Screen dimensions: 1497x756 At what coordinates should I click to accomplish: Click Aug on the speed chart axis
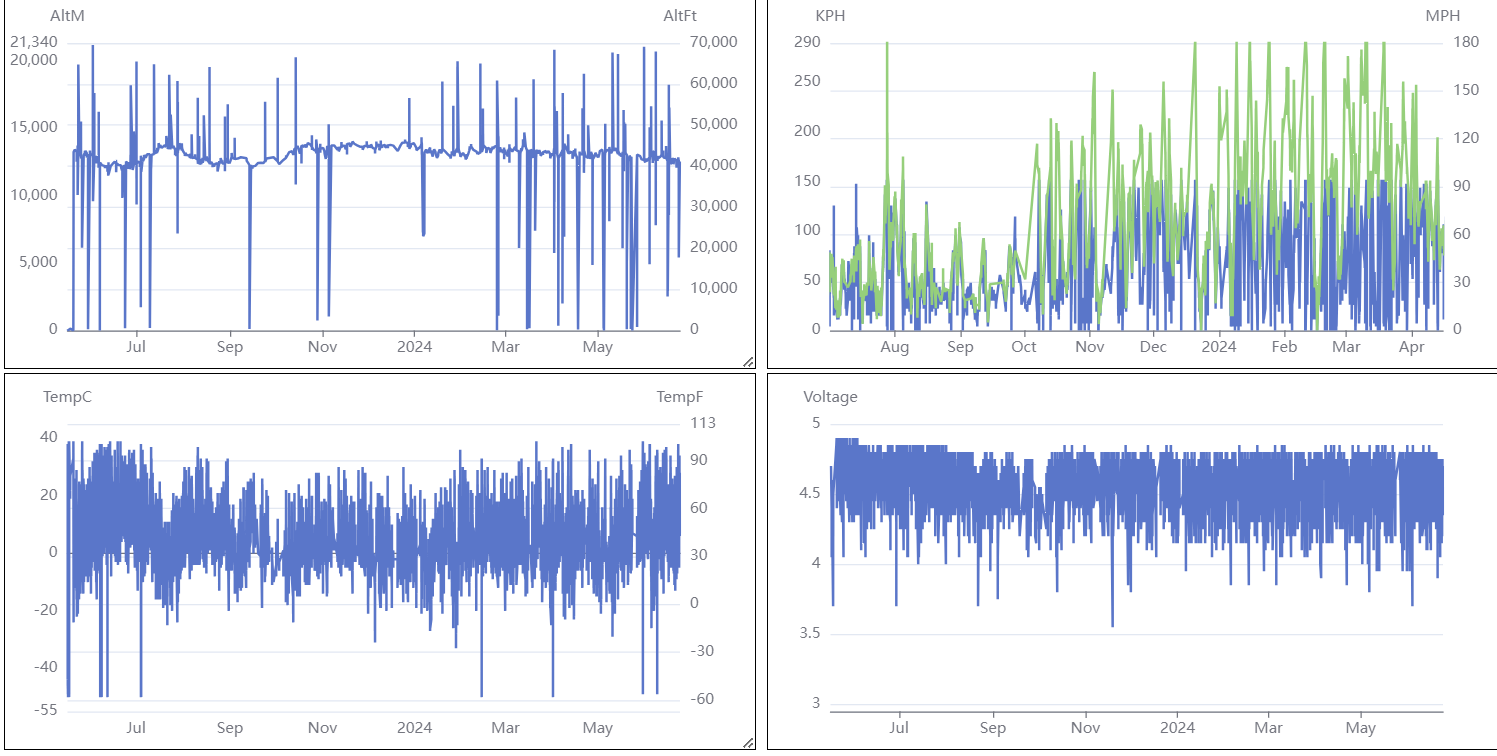[894, 347]
